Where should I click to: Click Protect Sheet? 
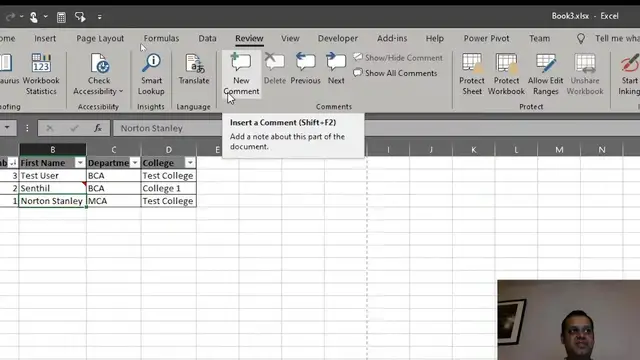point(472,74)
